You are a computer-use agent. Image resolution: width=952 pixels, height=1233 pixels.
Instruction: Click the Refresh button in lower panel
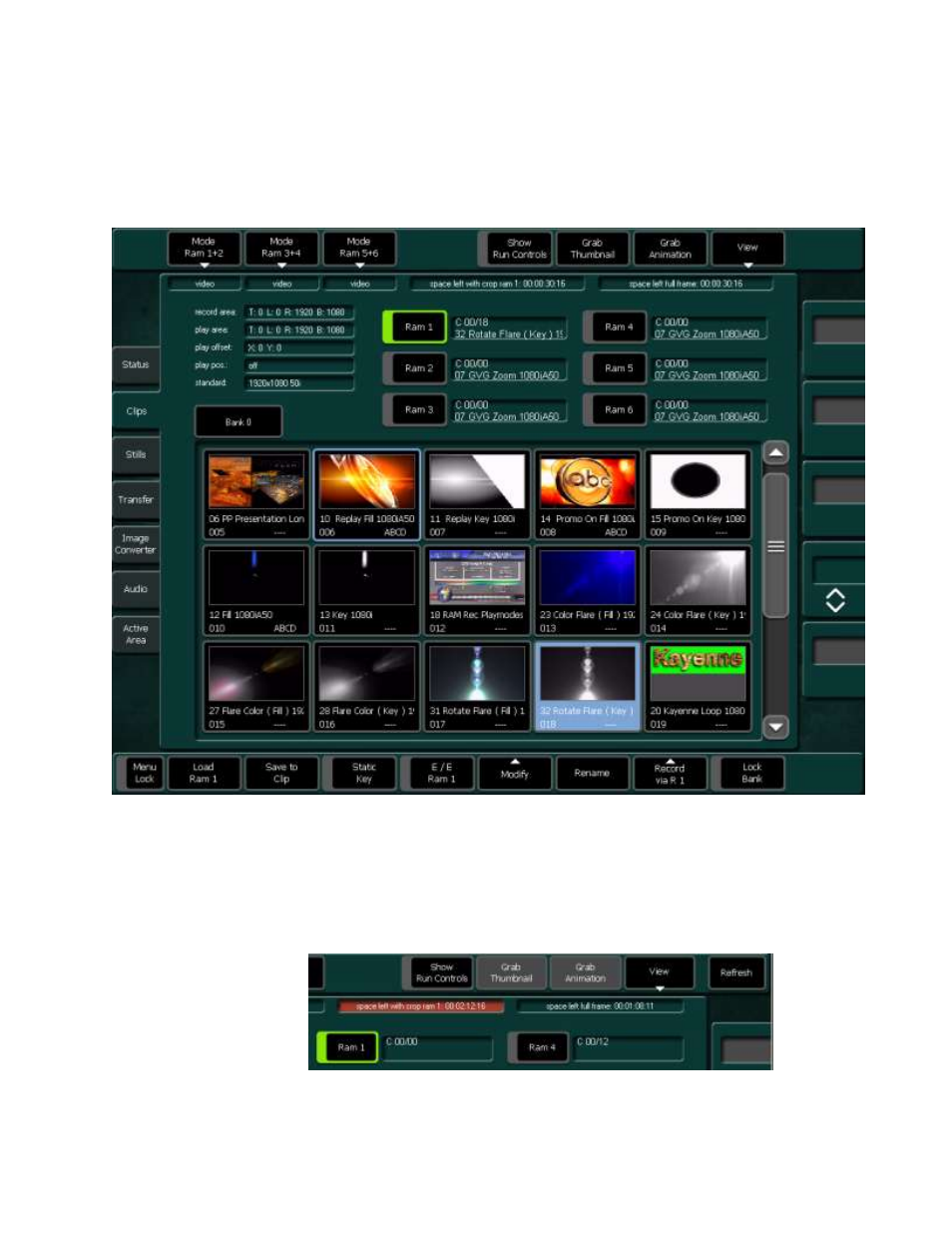(736, 972)
